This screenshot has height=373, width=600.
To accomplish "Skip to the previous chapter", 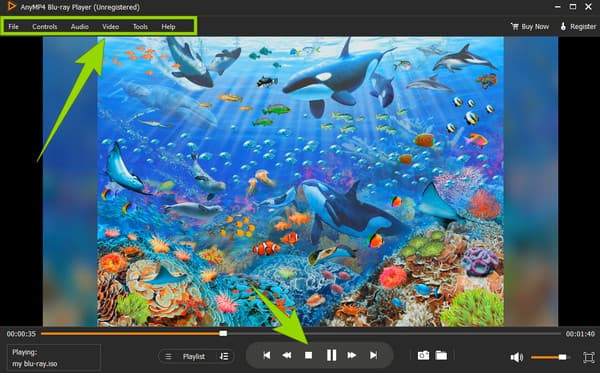I will 267,355.
